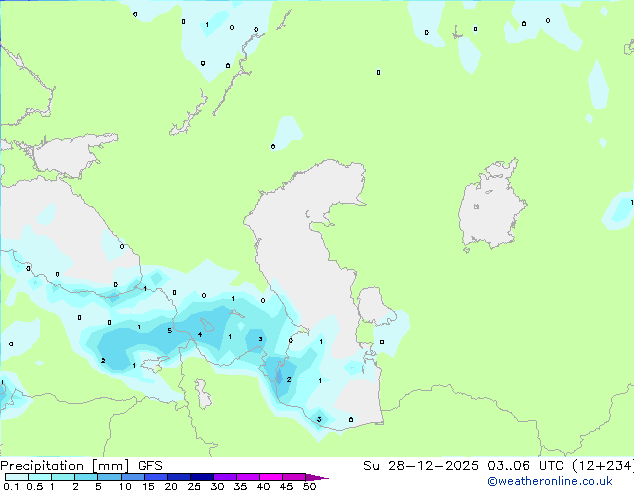The height and width of the screenshot is (490, 634).
Task: Click the 0.1–0.5 mm legend swatch
Action: 17,477
